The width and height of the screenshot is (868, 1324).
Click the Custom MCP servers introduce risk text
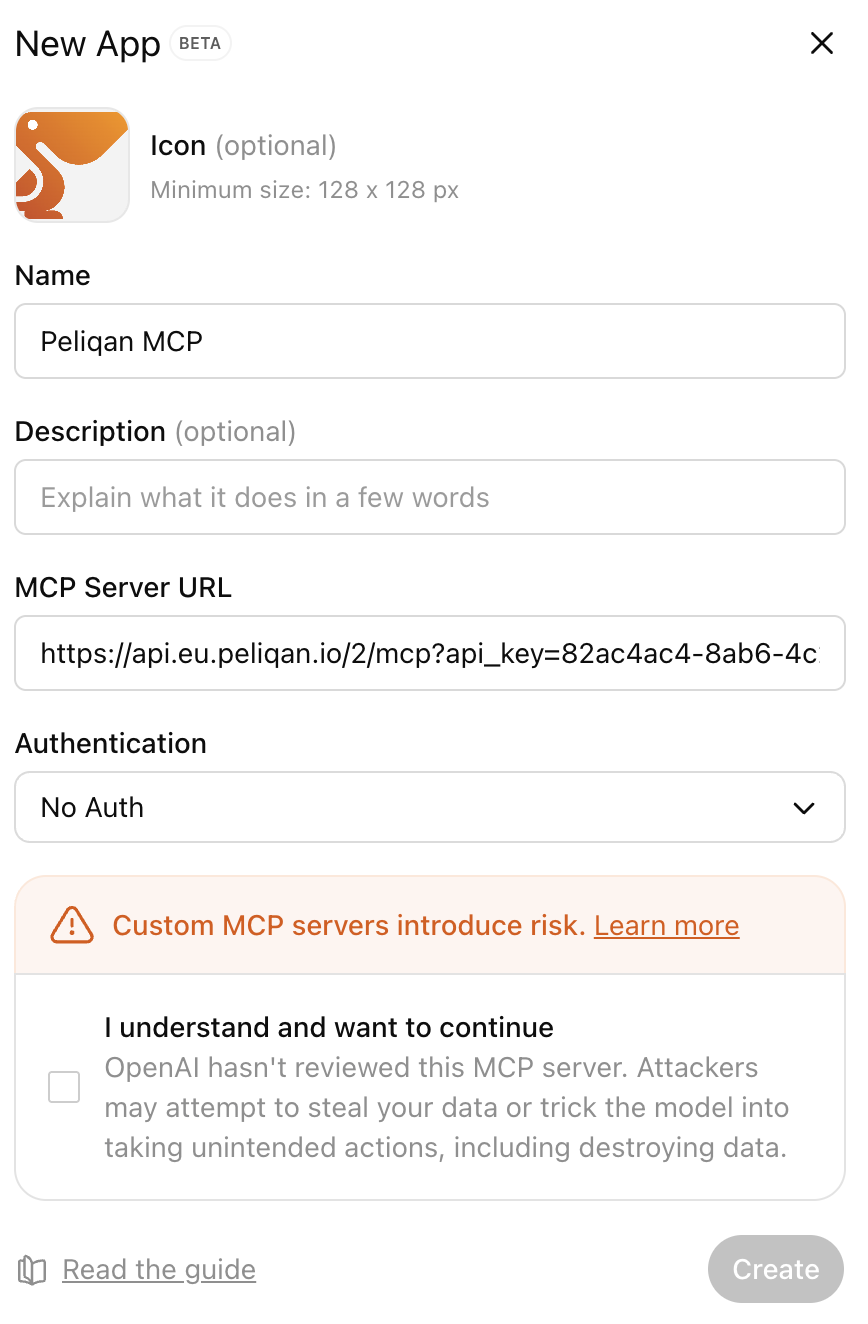coord(349,926)
